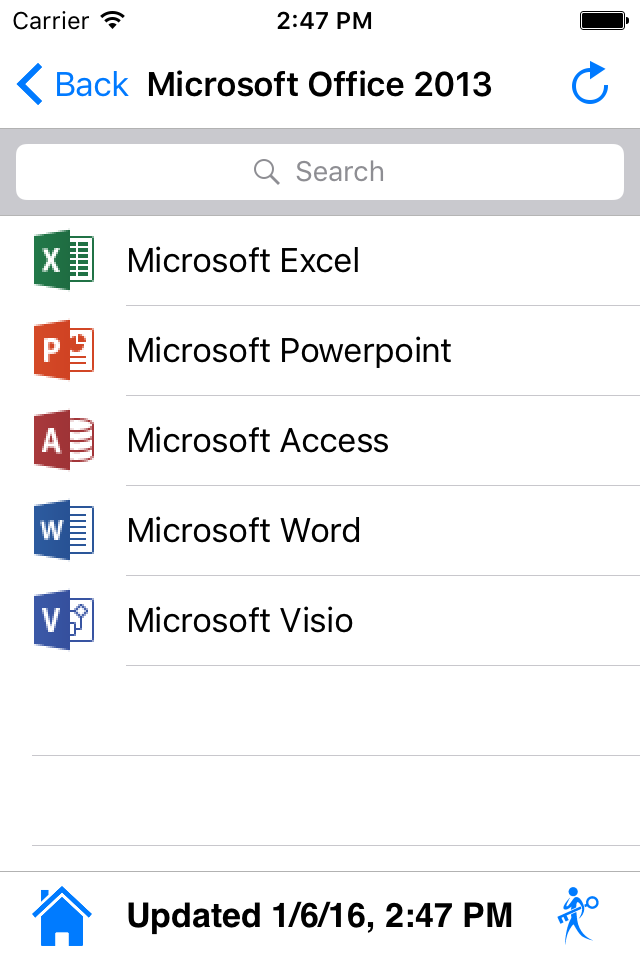Tap the Microsoft Visio icon
This screenshot has height=960, width=640.
64,620
